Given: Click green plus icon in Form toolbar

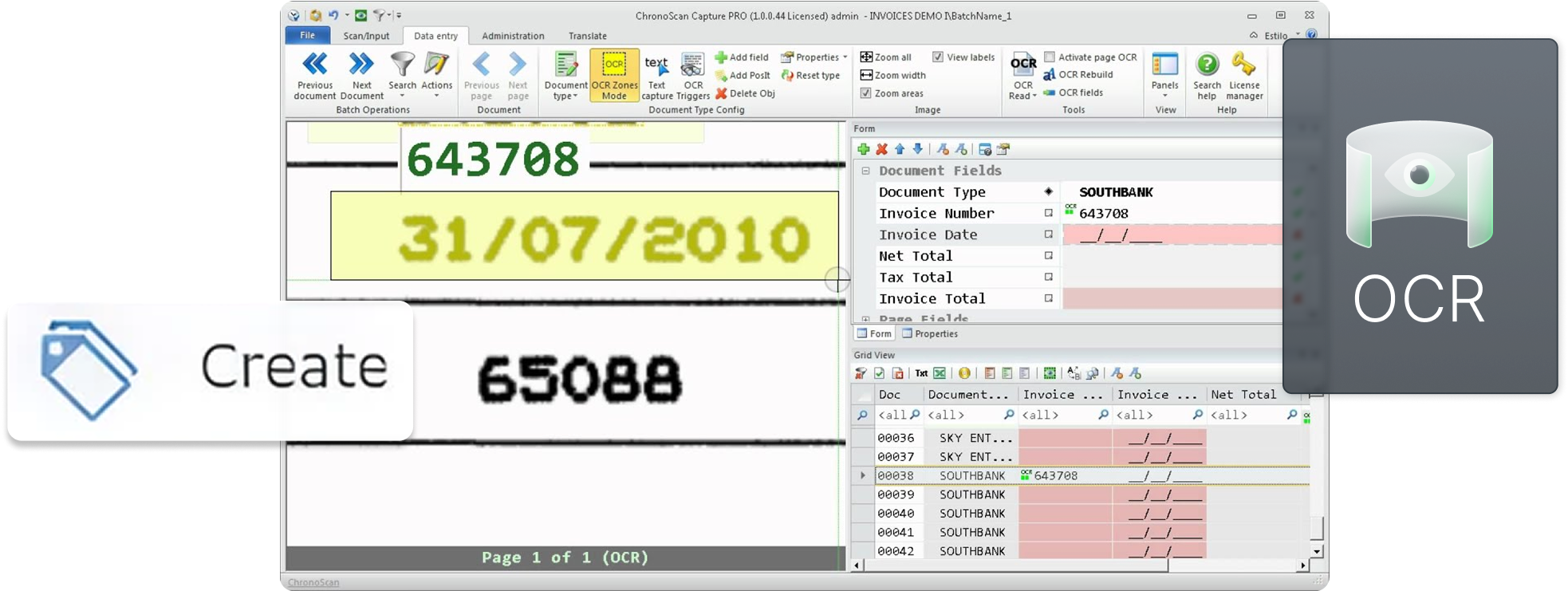Looking at the screenshot, I should click(863, 149).
